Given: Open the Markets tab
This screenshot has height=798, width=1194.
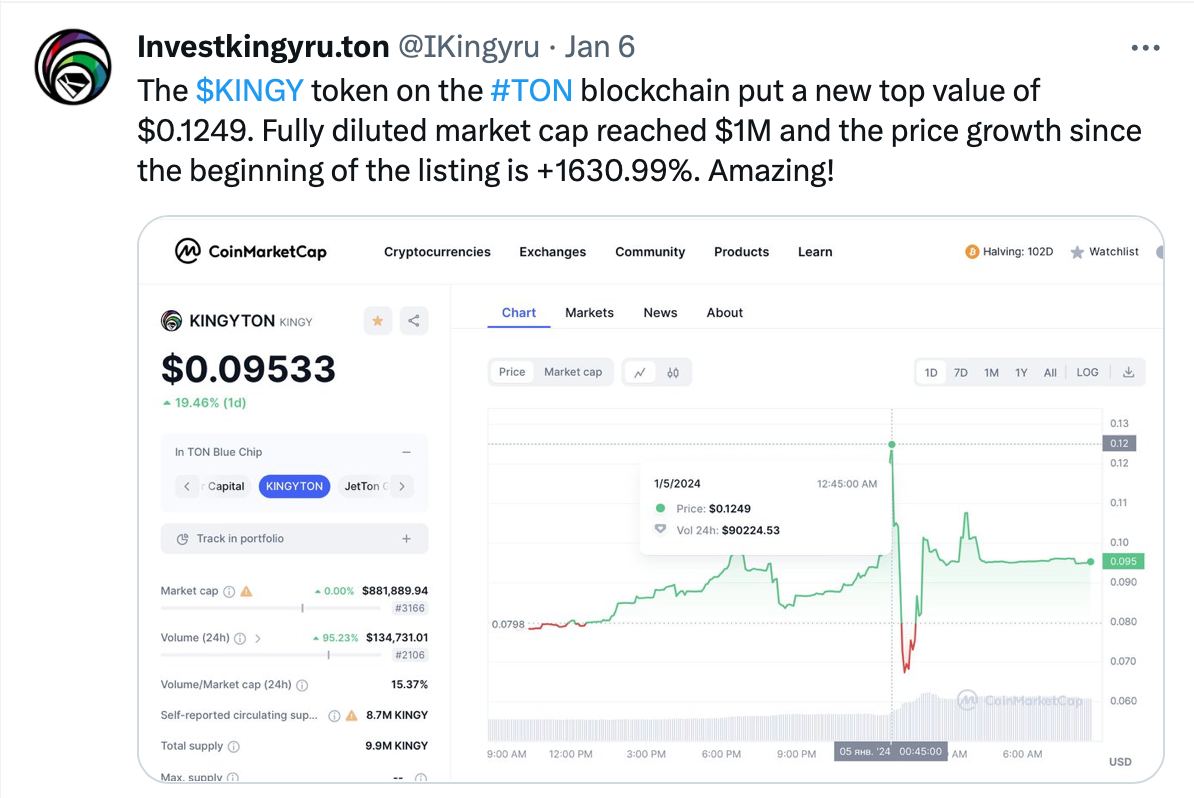Looking at the screenshot, I should [589, 312].
